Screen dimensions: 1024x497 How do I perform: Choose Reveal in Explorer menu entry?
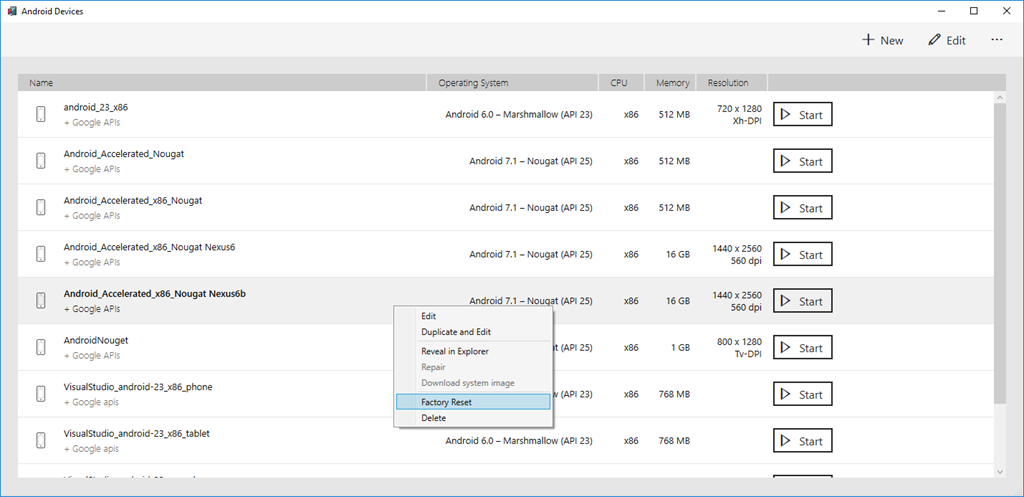pos(455,351)
